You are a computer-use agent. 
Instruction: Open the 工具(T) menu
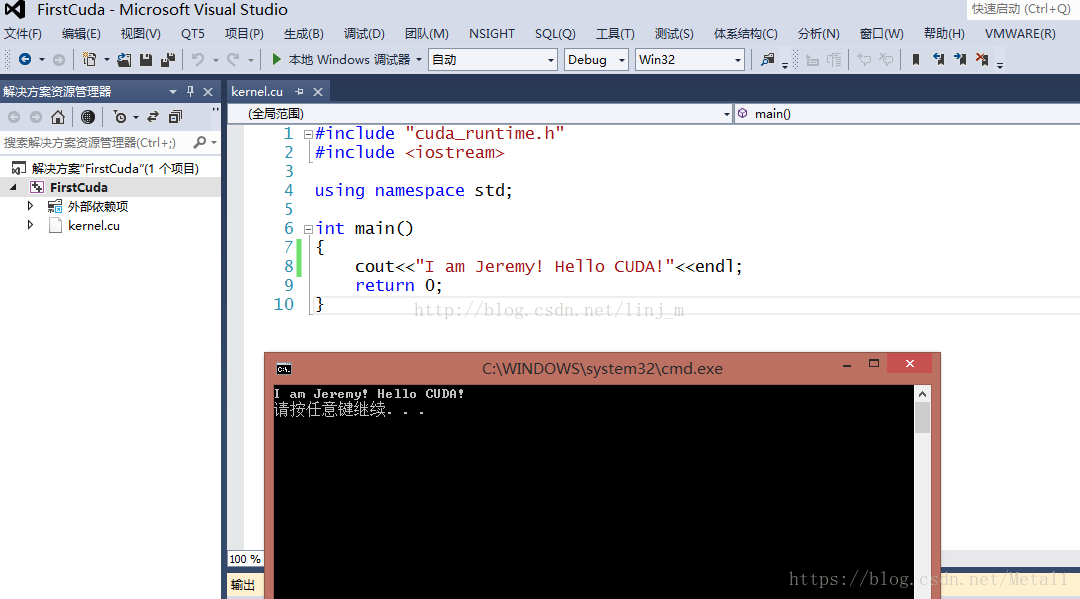[615, 34]
